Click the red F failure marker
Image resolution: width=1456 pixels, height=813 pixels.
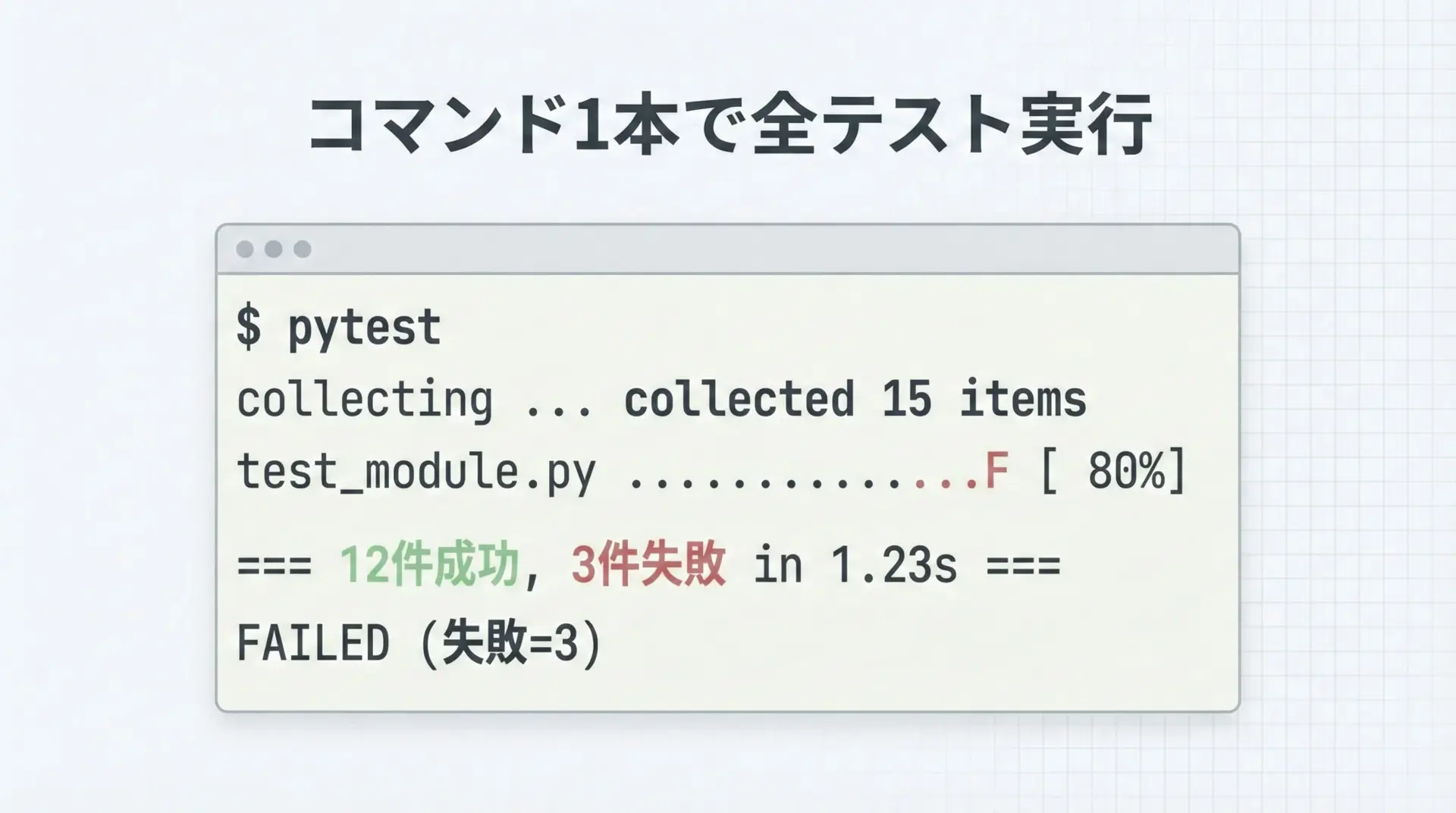click(997, 471)
